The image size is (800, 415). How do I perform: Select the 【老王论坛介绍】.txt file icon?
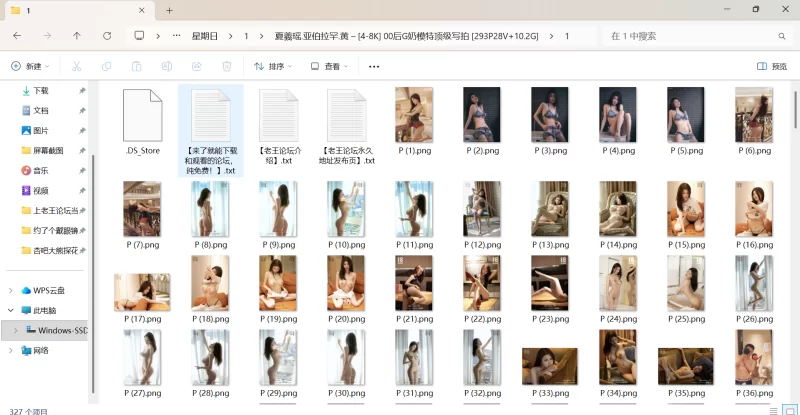(x=279, y=115)
